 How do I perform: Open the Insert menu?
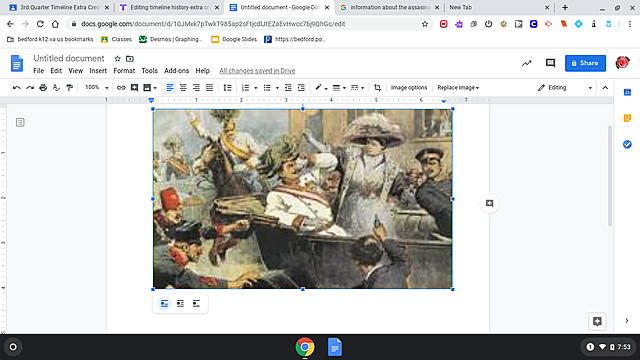[98, 71]
